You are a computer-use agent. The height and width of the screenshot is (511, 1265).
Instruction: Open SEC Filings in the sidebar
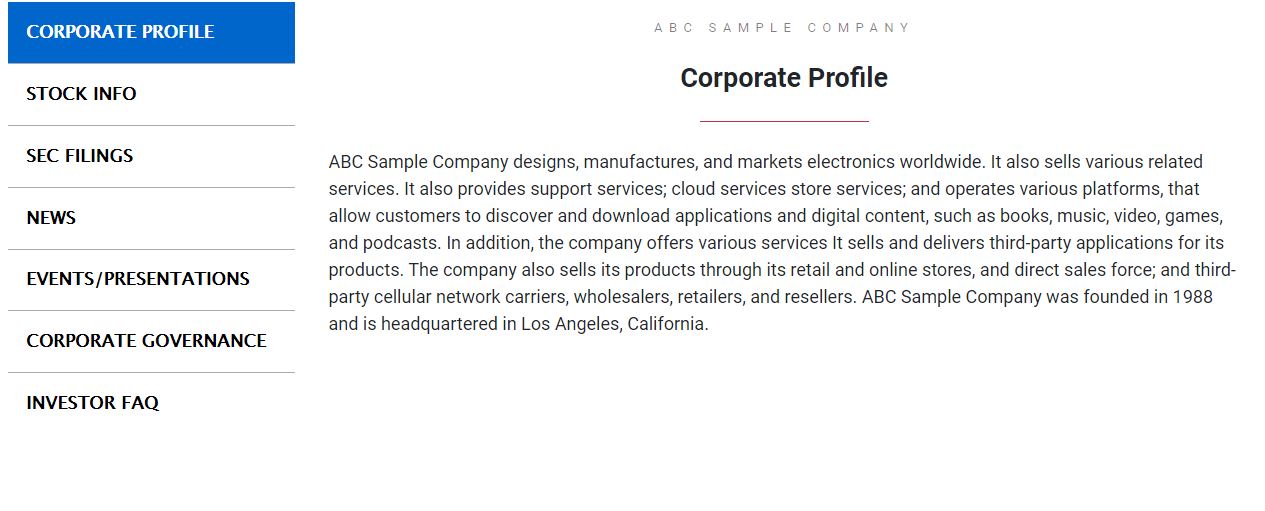point(80,156)
